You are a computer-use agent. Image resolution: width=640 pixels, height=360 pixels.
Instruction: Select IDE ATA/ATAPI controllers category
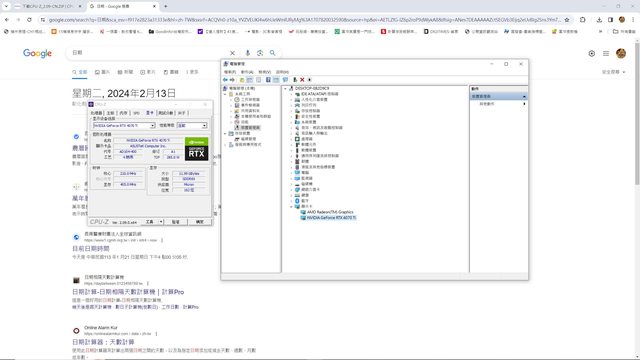tap(320, 94)
